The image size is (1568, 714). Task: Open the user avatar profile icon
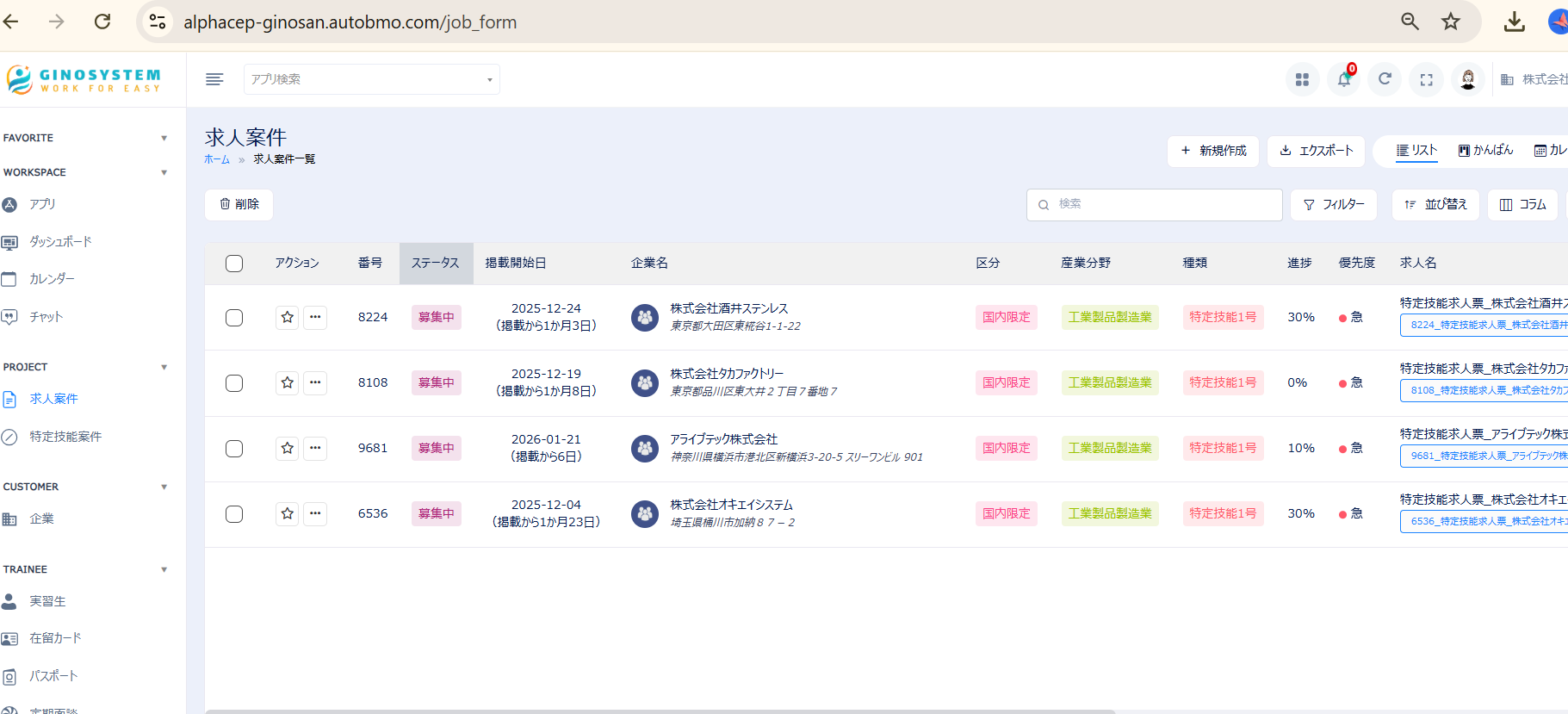tap(1467, 80)
